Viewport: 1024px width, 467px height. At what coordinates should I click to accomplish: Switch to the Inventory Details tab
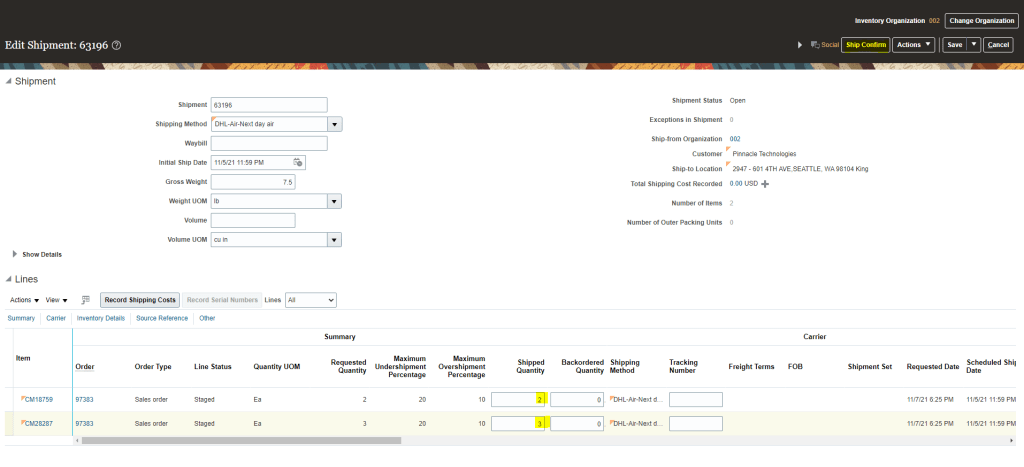tap(101, 318)
